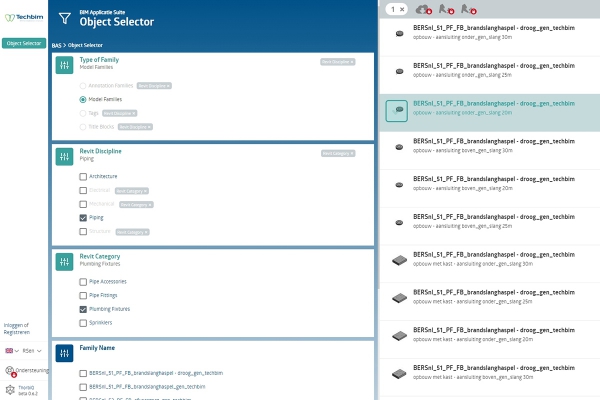
Task: Check the Pipe Accessories checkbox
Action: click(83, 282)
